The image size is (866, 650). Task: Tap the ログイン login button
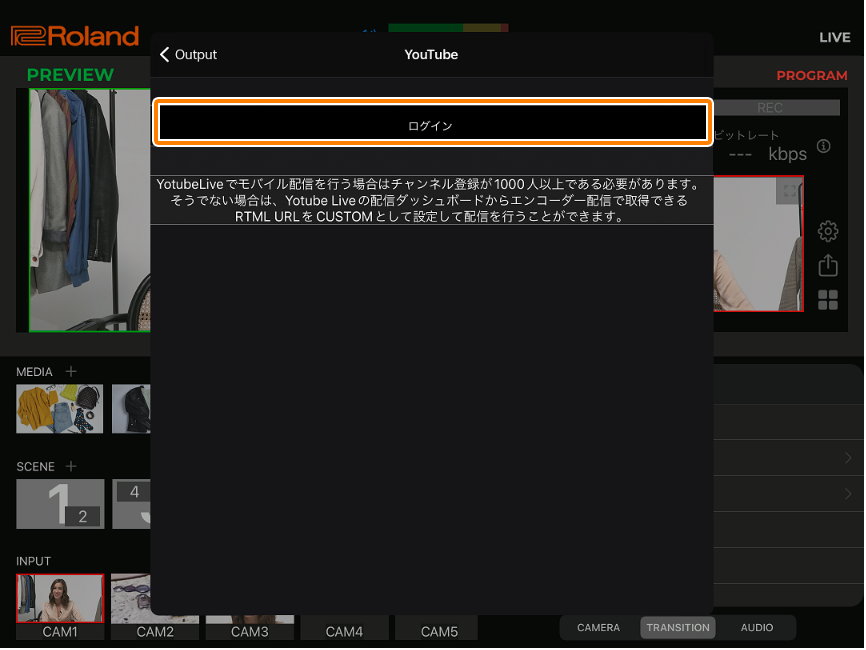pos(432,123)
